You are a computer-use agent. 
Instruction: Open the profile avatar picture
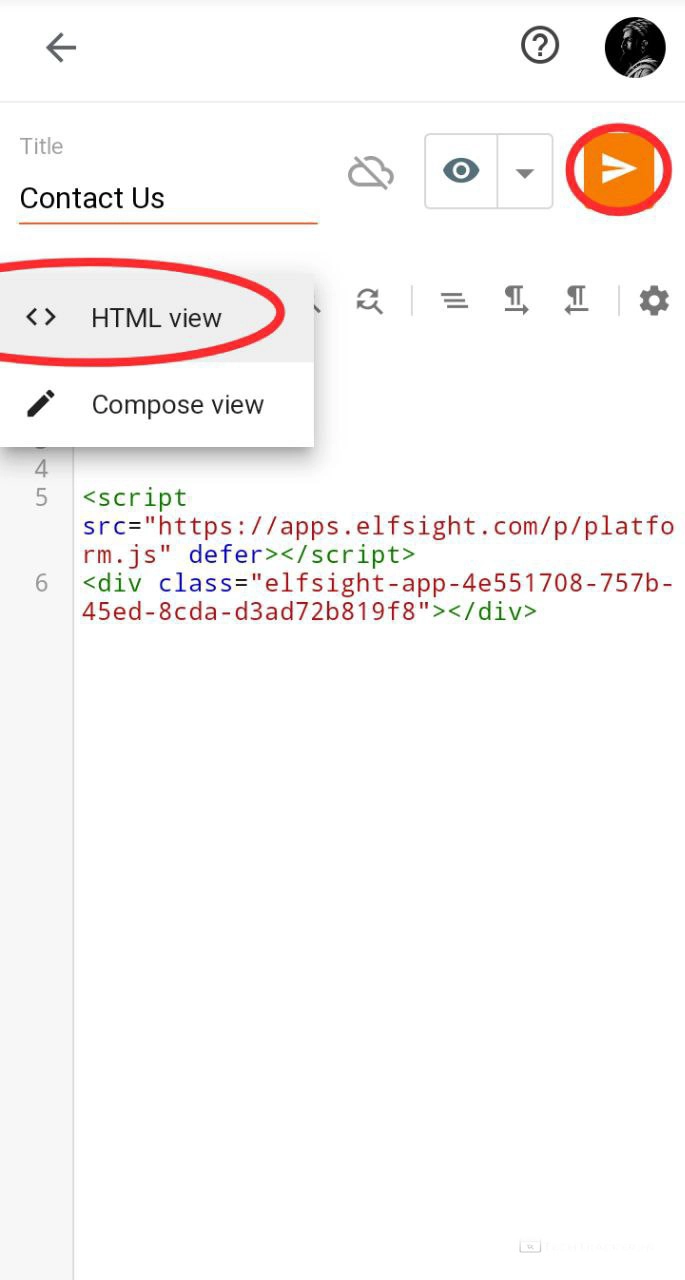point(634,47)
